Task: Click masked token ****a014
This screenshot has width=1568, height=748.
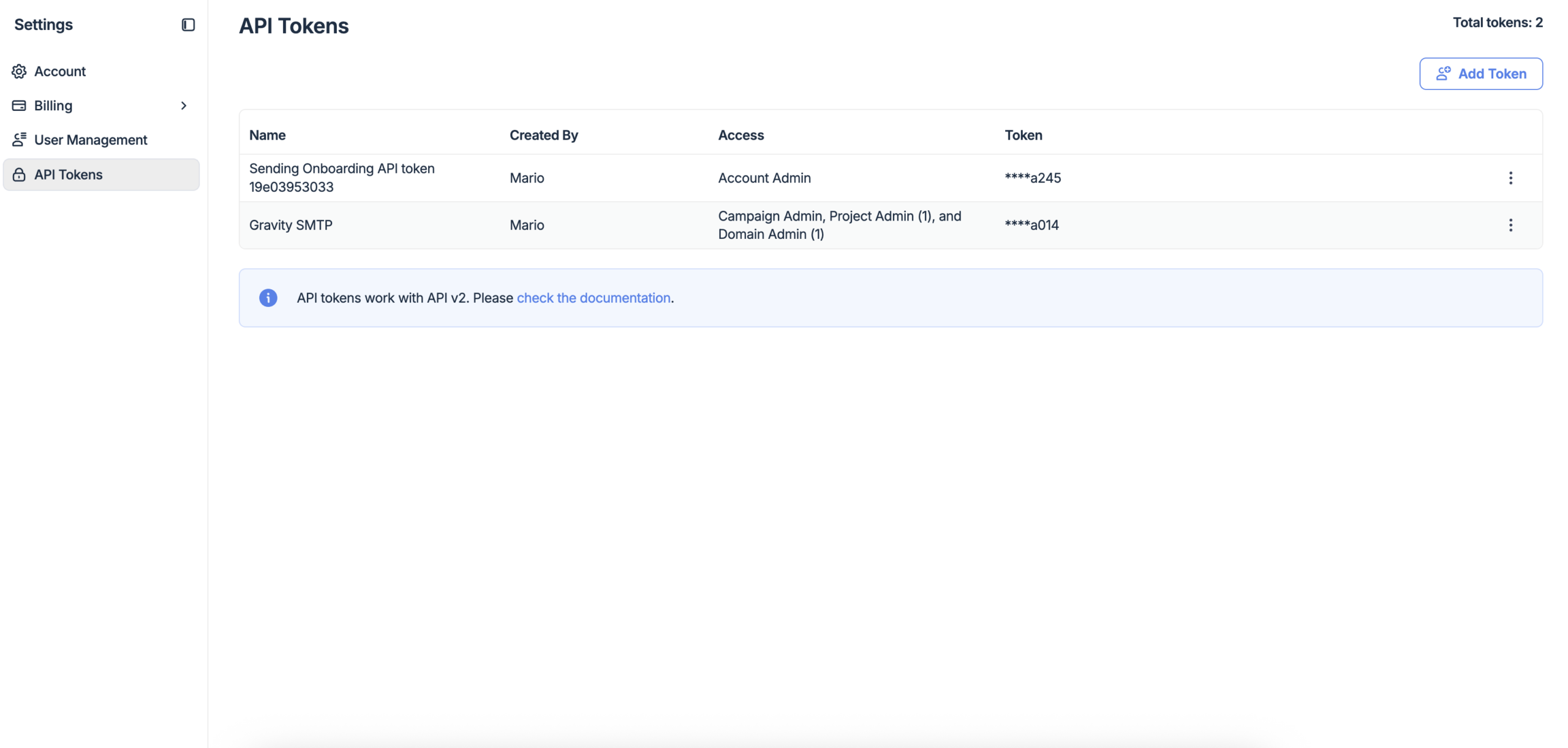Action: click(1031, 225)
